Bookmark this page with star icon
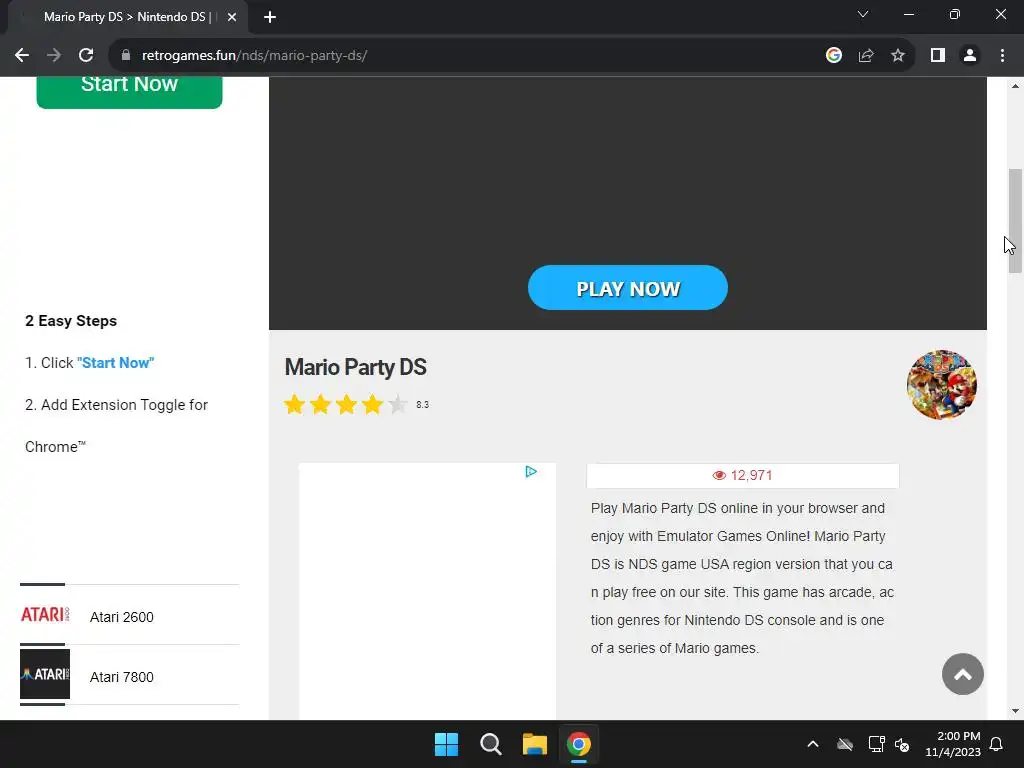 pyautogui.click(x=898, y=56)
